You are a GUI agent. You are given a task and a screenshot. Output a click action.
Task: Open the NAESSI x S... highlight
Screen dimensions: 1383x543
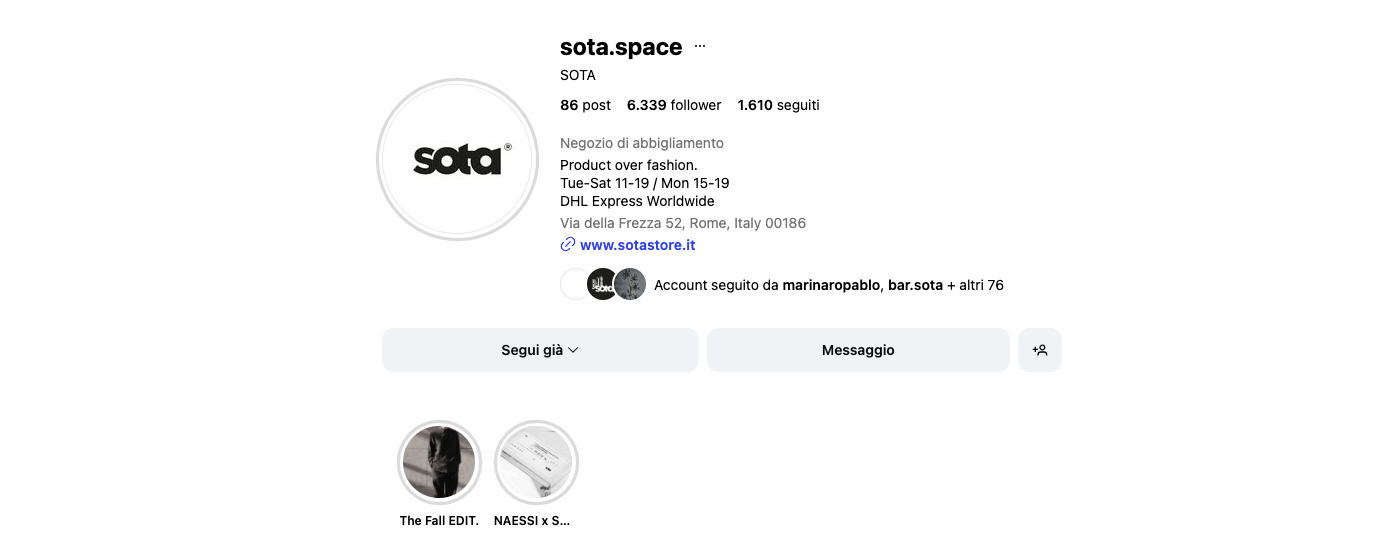[x=536, y=462]
